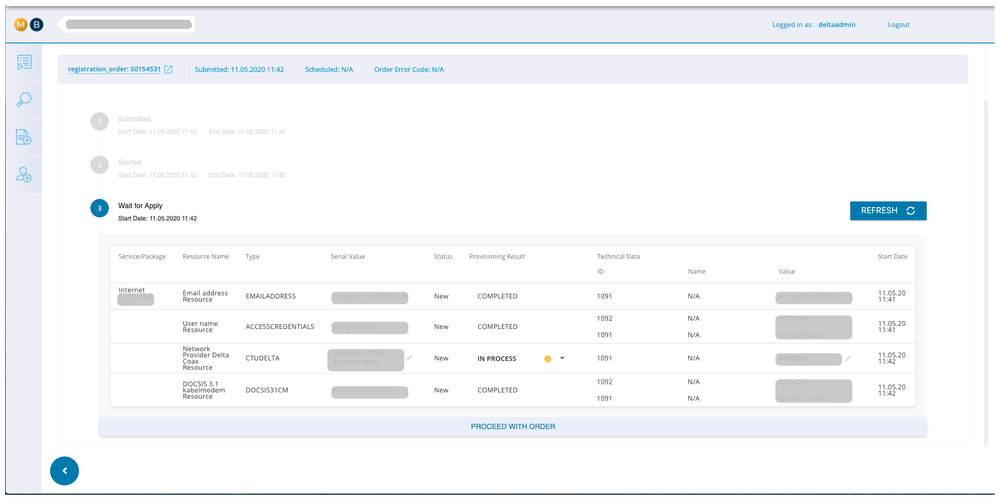Click User name Resource name cell

pos(200,327)
